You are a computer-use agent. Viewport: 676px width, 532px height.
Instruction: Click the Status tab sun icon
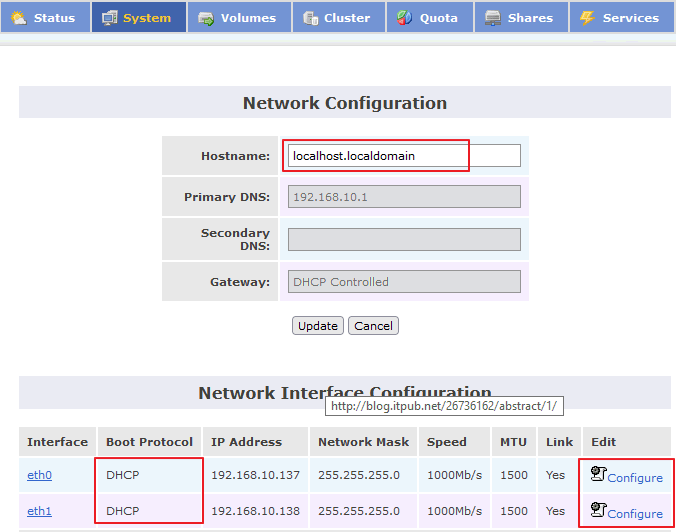click(x=19, y=18)
